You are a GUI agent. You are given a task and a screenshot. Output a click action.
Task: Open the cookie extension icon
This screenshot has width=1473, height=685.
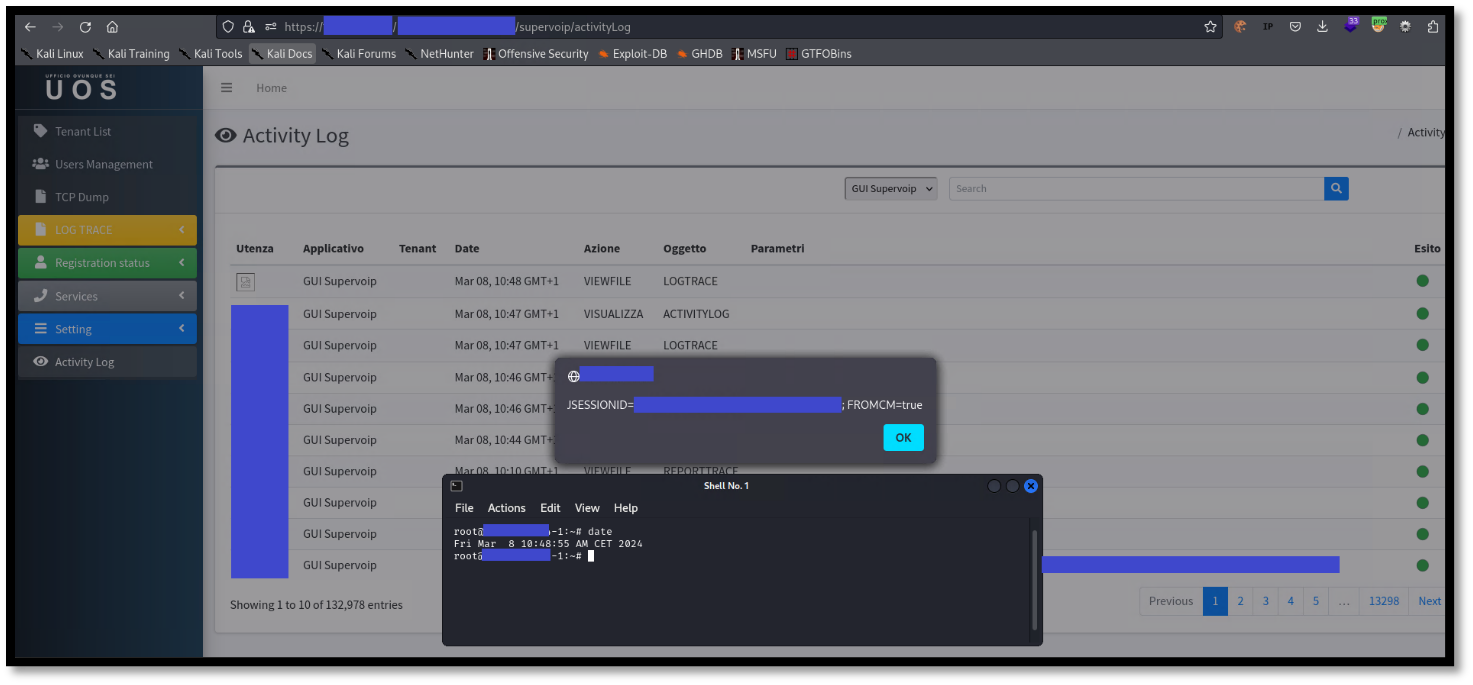click(1241, 27)
